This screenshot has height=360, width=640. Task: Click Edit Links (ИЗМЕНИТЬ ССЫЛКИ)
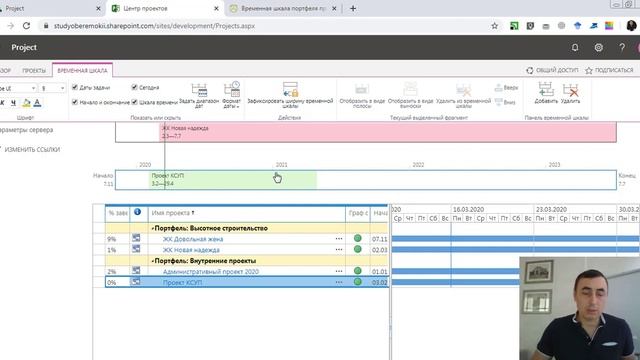click(32, 150)
